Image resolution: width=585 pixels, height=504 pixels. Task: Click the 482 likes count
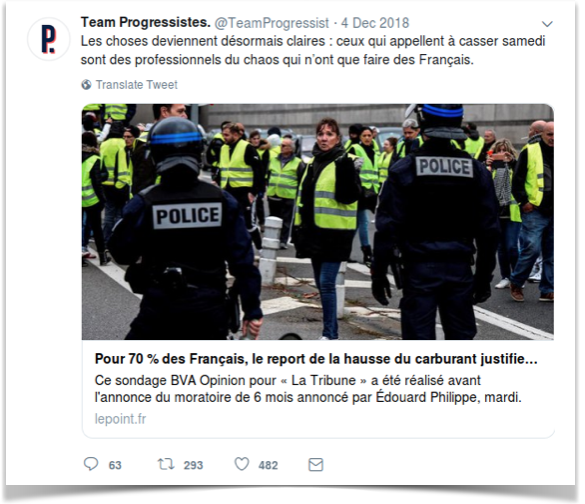[x=268, y=465]
